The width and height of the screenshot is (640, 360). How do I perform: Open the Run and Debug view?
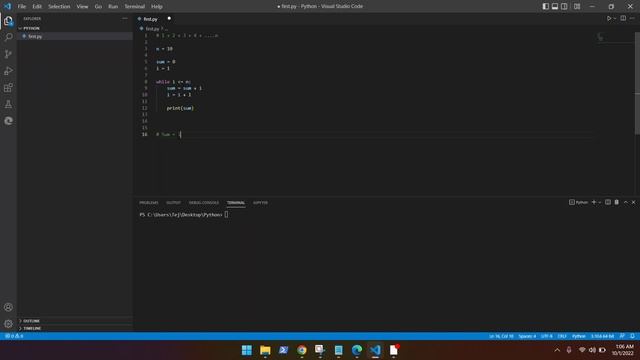(8, 71)
